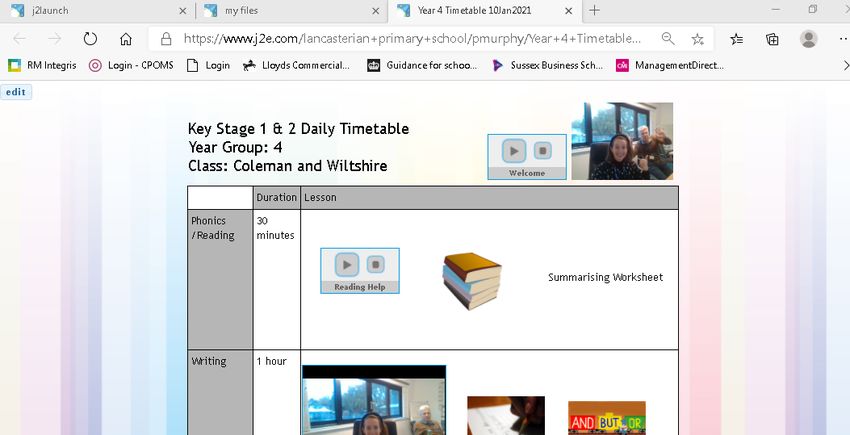Open the Collections icon

pos(772,39)
